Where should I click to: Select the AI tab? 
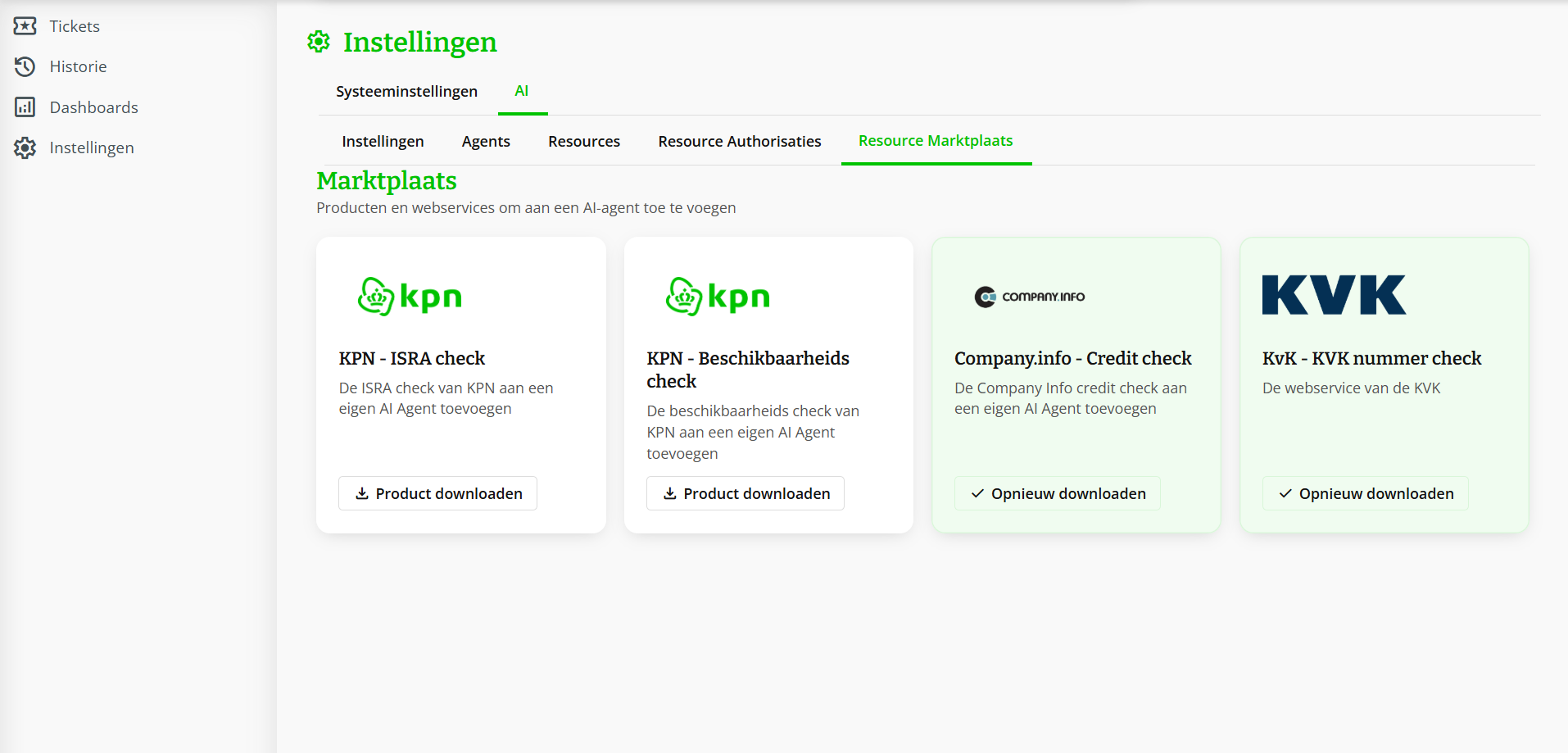pyautogui.click(x=522, y=91)
